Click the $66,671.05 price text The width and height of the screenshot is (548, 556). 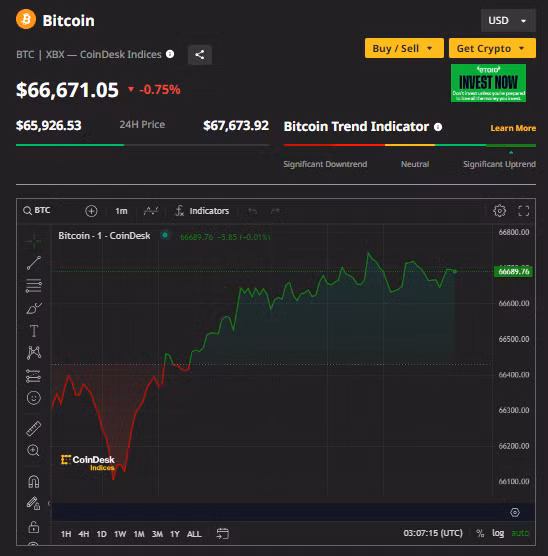(x=67, y=90)
